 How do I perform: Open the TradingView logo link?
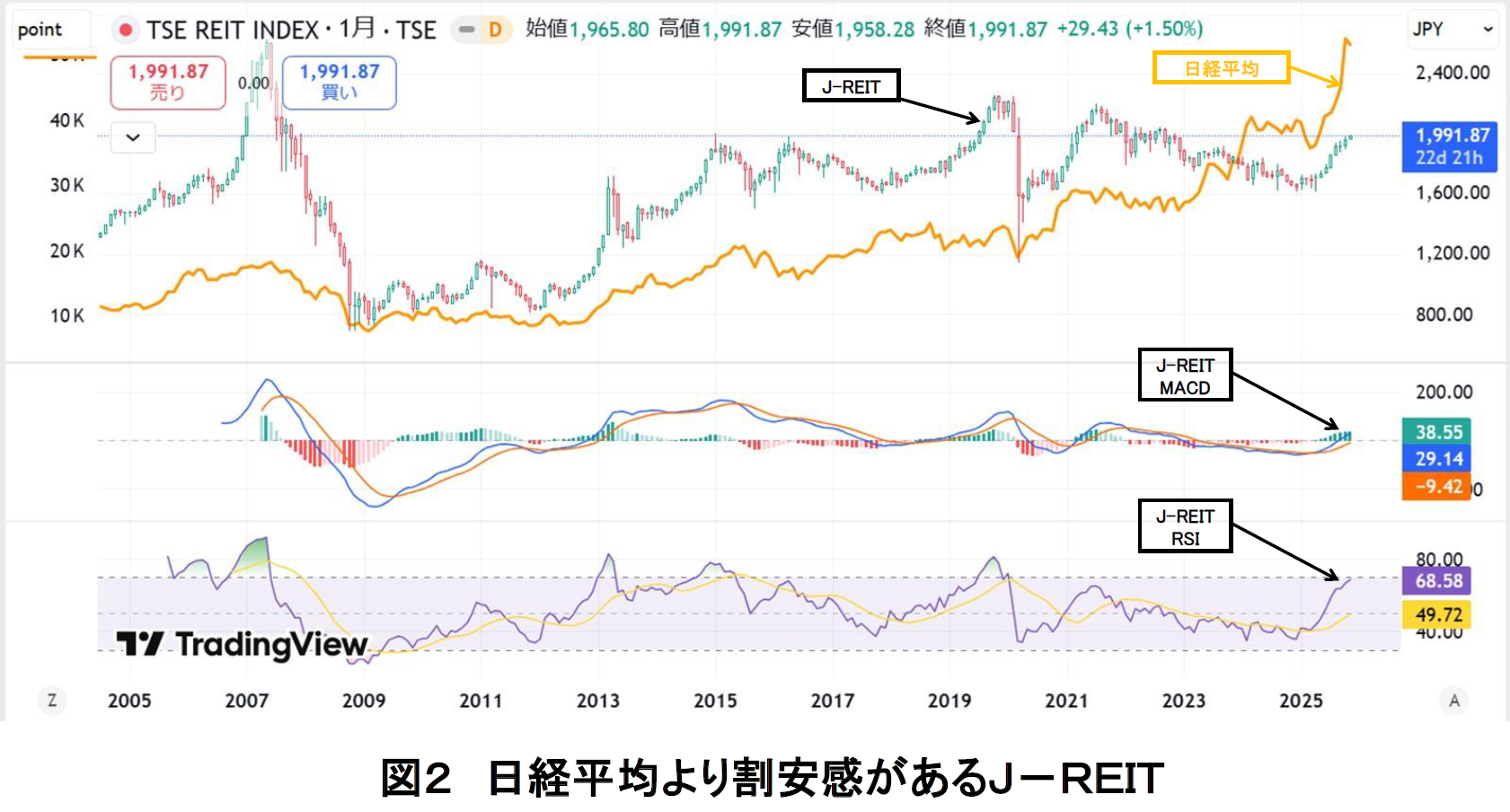coord(241,645)
